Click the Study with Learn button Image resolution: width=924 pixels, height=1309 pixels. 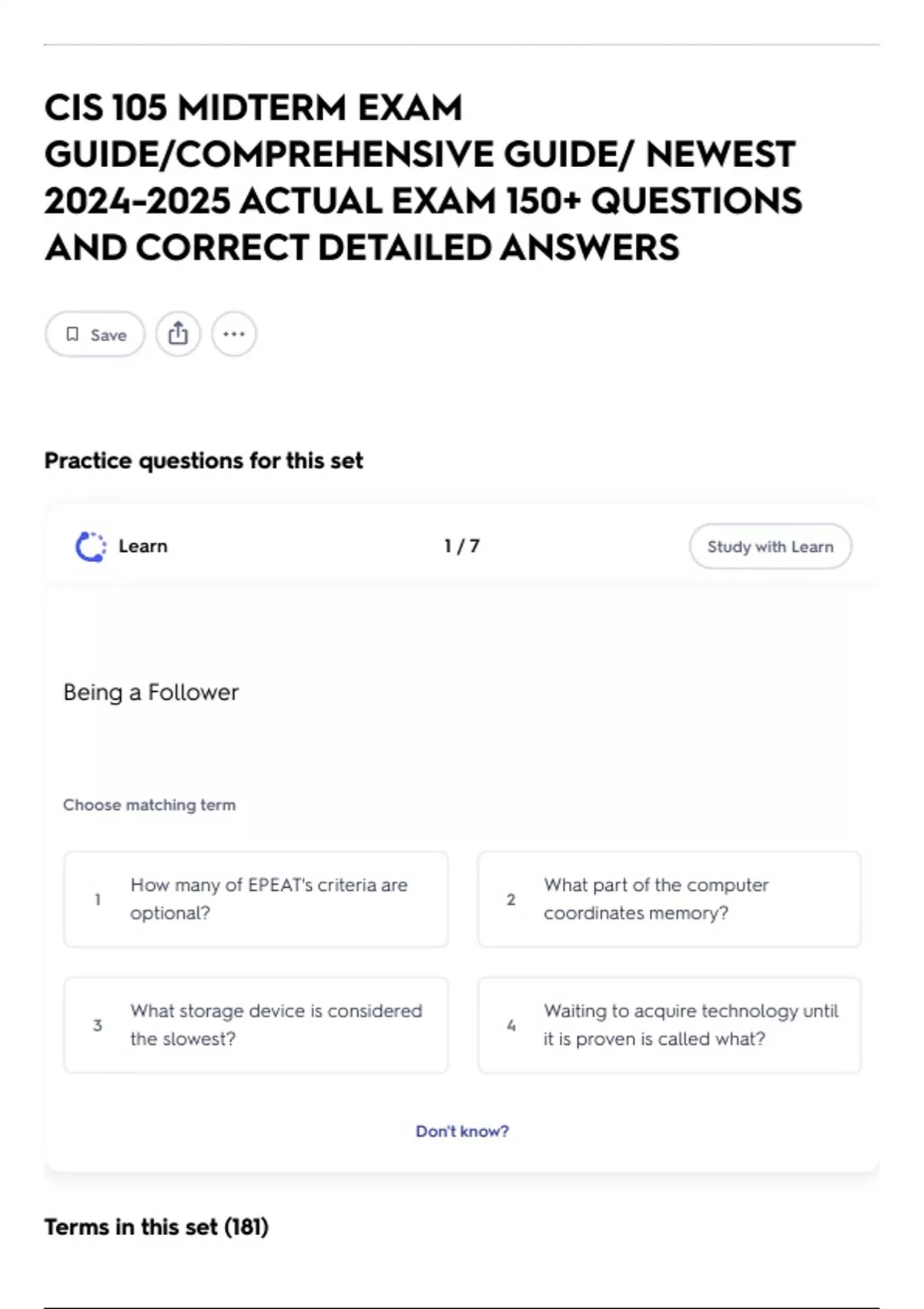click(769, 546)
